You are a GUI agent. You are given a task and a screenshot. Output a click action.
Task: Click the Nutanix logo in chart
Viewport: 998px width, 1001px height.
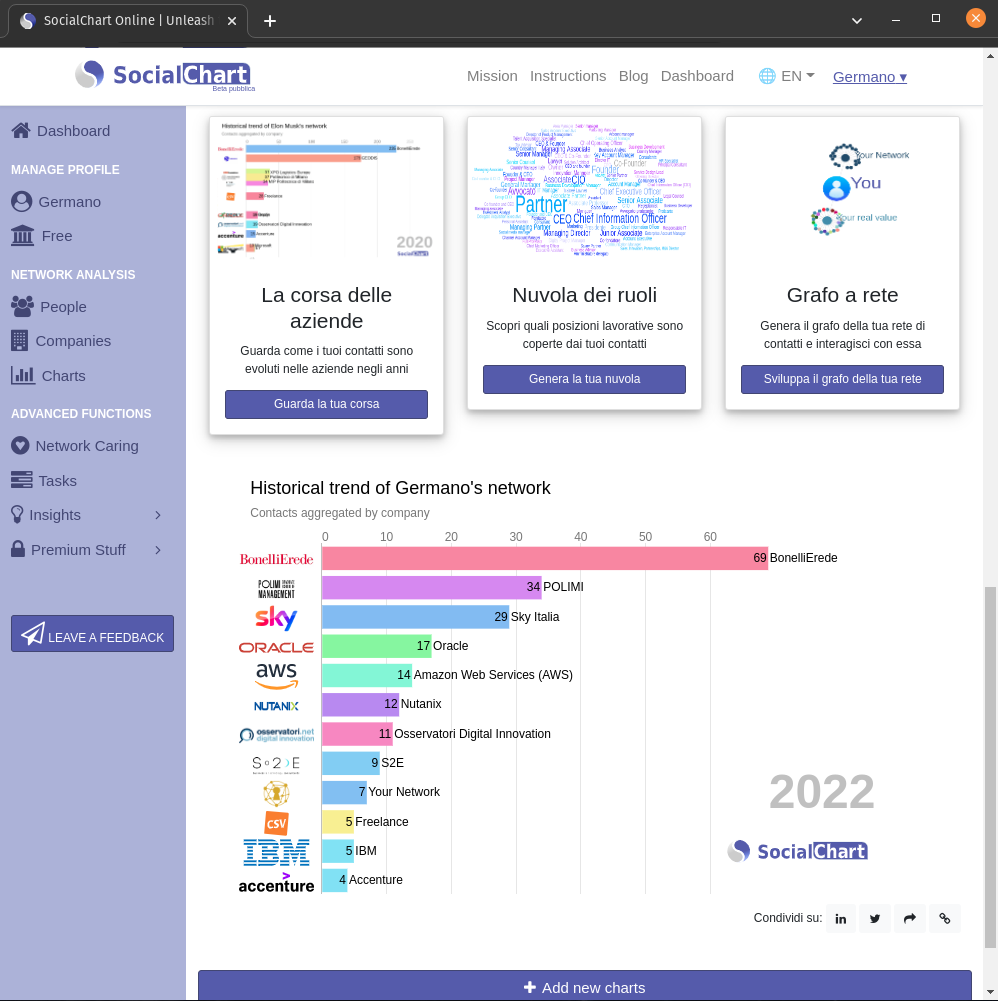pyautogui.click(x=276, y=706)
